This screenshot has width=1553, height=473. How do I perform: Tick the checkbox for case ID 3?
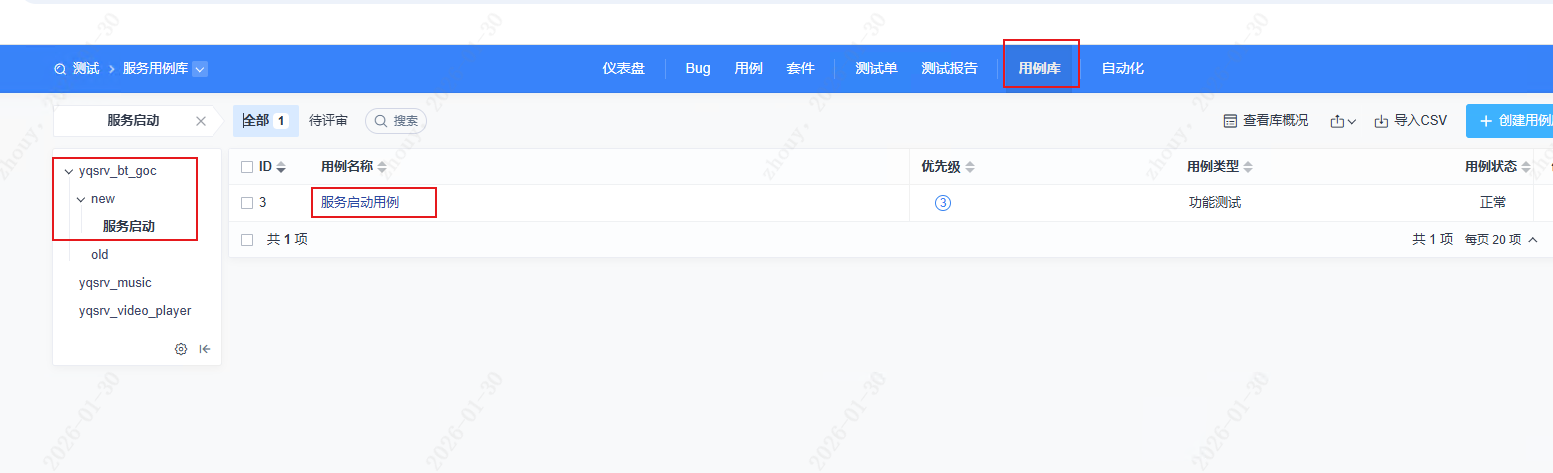(x=247, y=203)
